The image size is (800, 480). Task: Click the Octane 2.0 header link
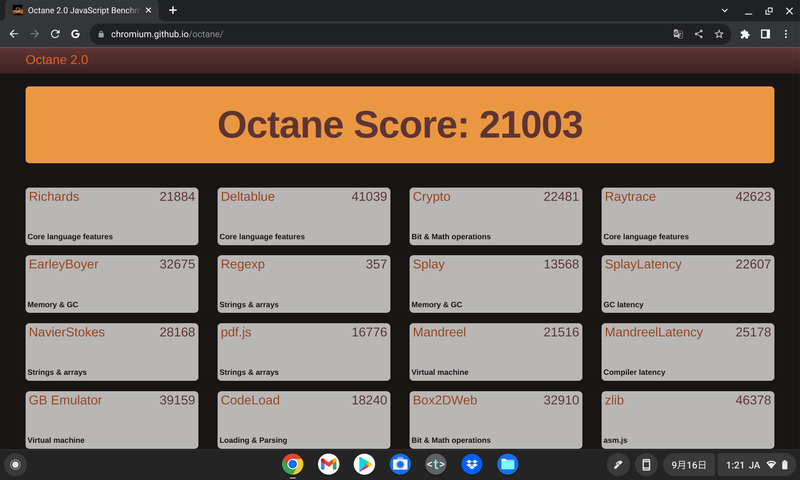point(57,60)
